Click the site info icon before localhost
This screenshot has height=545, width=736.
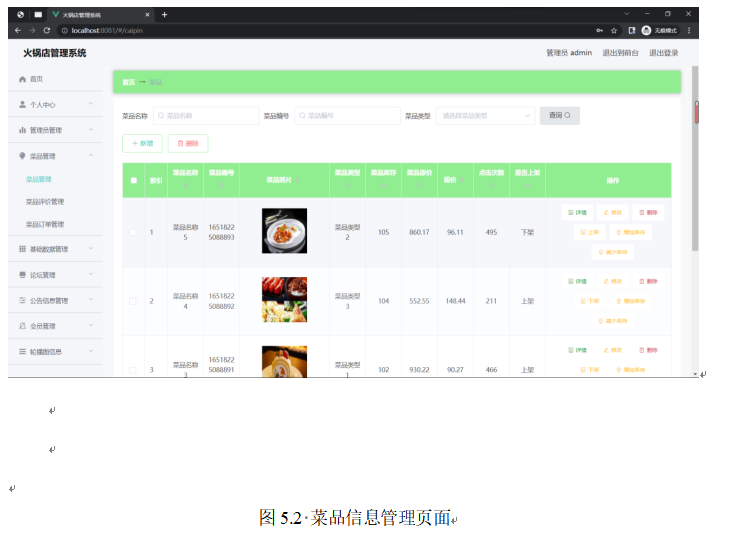65,31
